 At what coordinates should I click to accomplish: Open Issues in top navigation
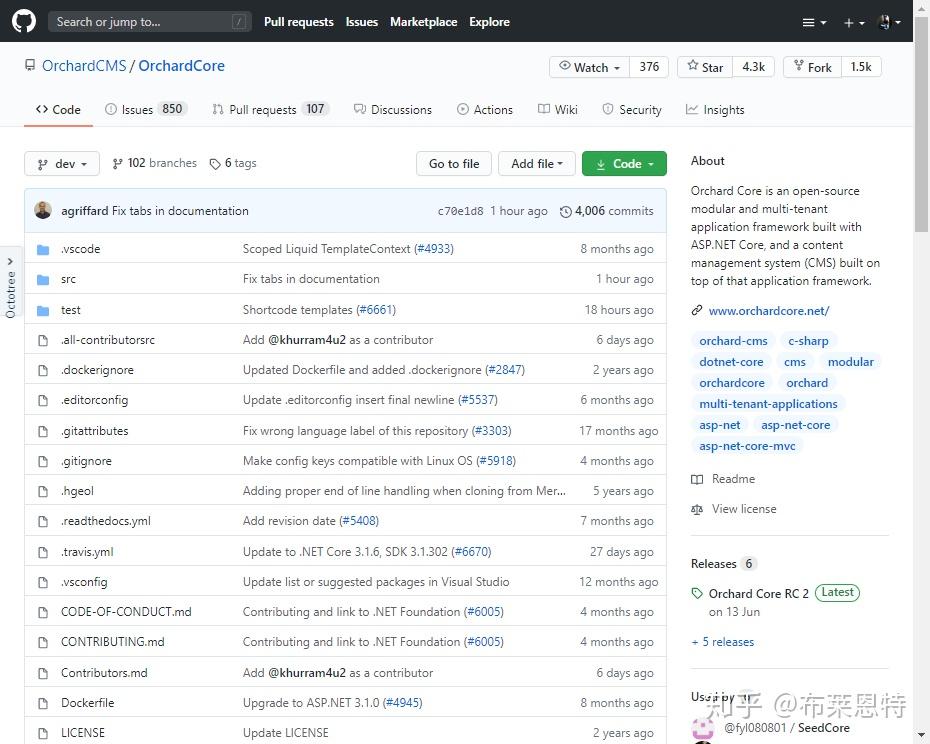click(x=362, y=22)
